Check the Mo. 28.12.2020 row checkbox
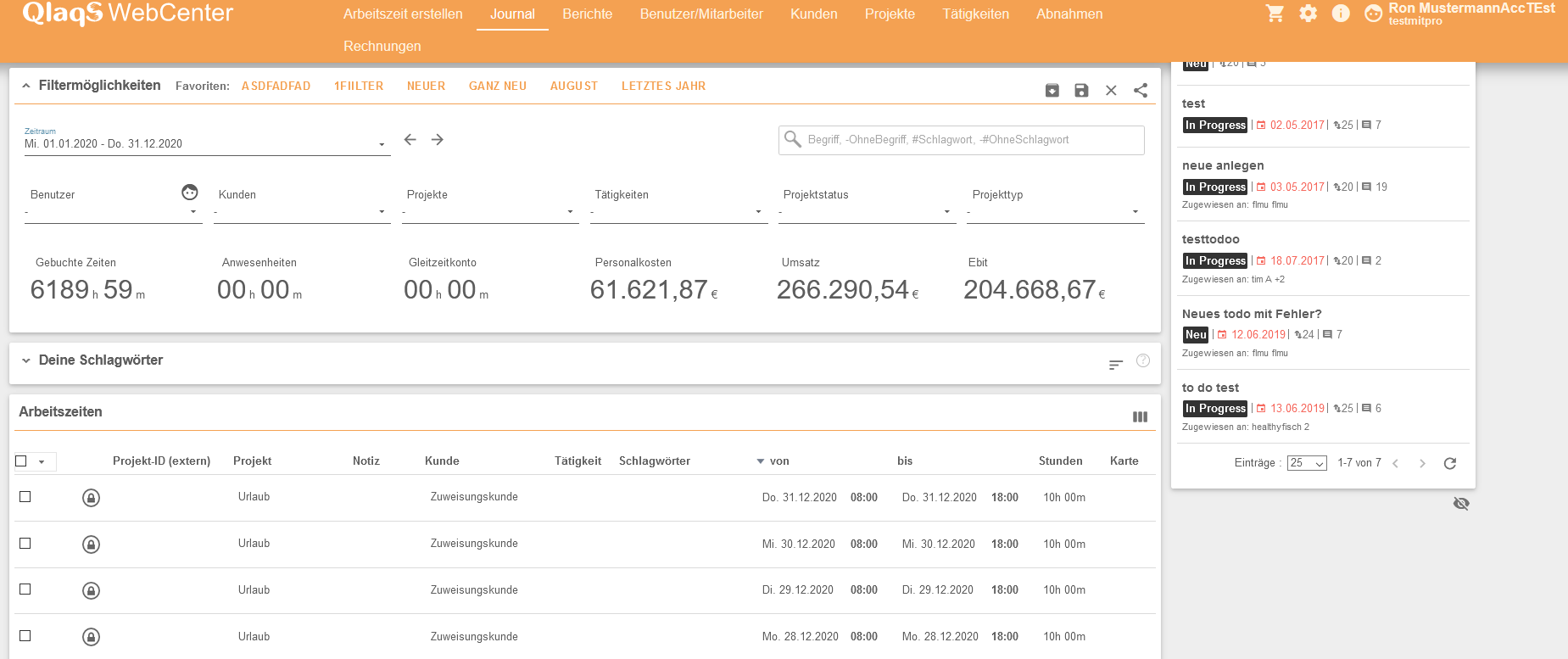This screenshot has width=1568, height=659. pos(25,636)
